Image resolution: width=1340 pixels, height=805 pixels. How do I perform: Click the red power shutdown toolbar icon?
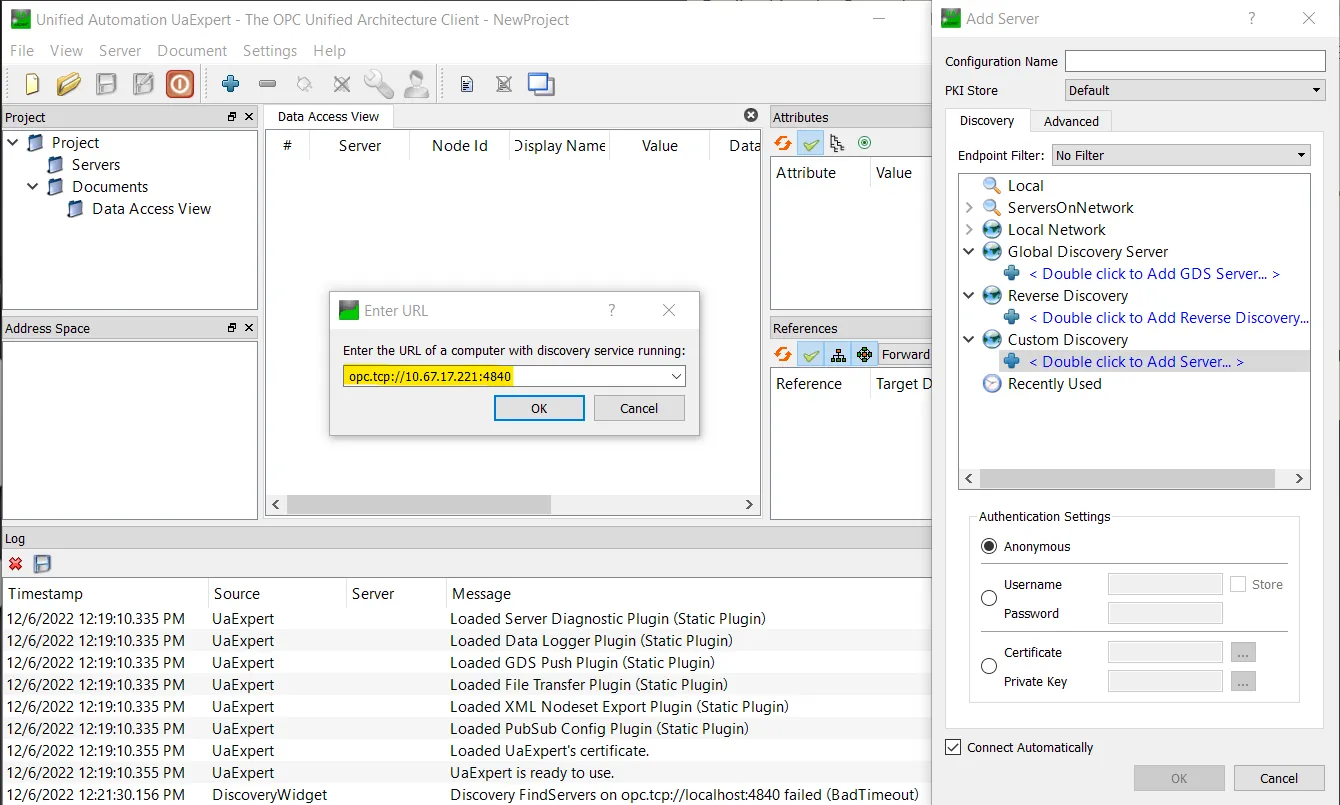pyautogui.click(x=180, y=84)
